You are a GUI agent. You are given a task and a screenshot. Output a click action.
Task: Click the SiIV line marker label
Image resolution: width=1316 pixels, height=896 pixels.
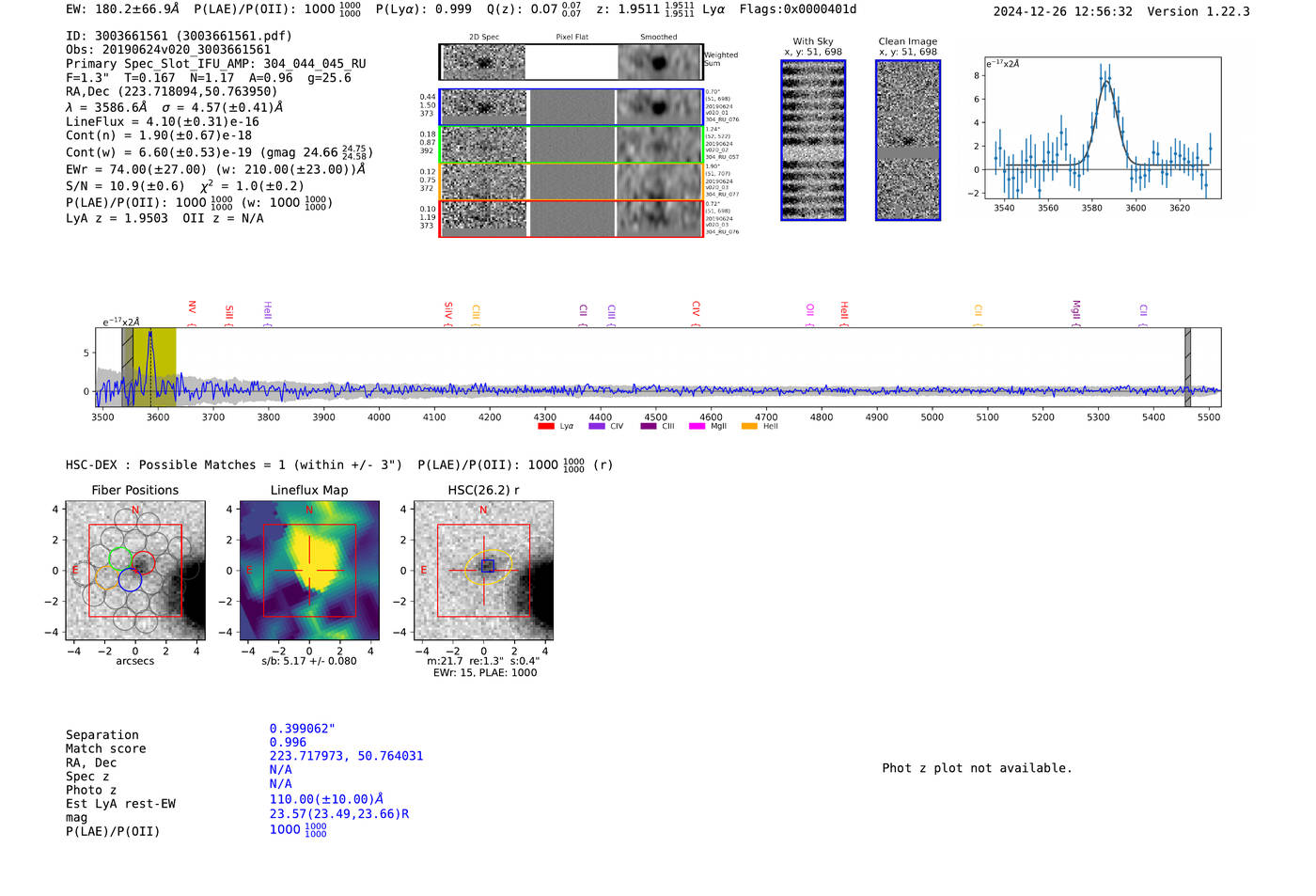tap(448, 311)
